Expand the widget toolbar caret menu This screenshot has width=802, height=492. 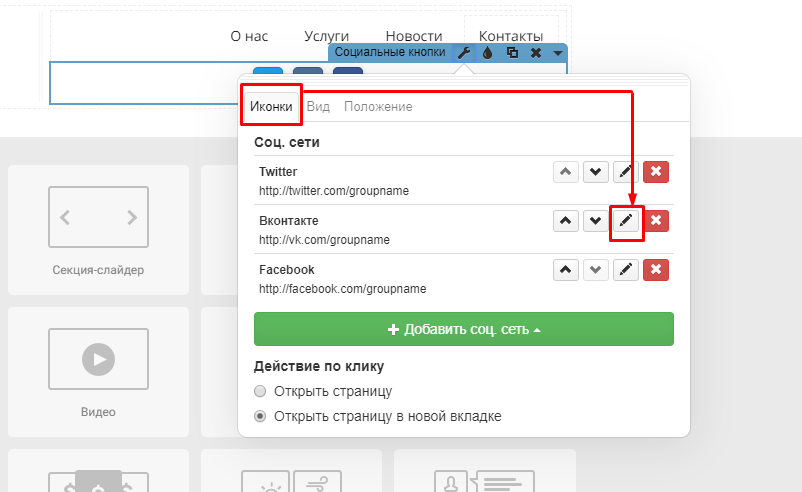[x=557, y=52]
